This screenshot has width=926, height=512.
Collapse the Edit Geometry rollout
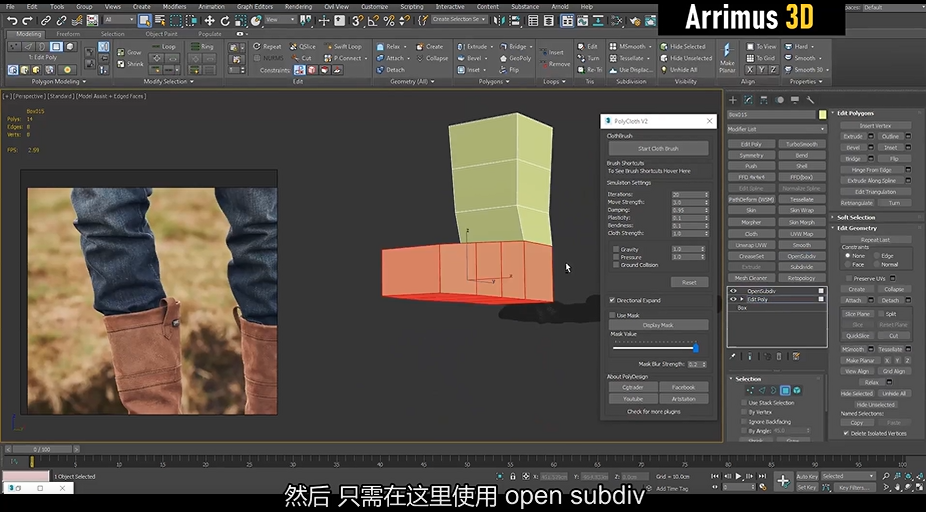click(x=856, y=228)
